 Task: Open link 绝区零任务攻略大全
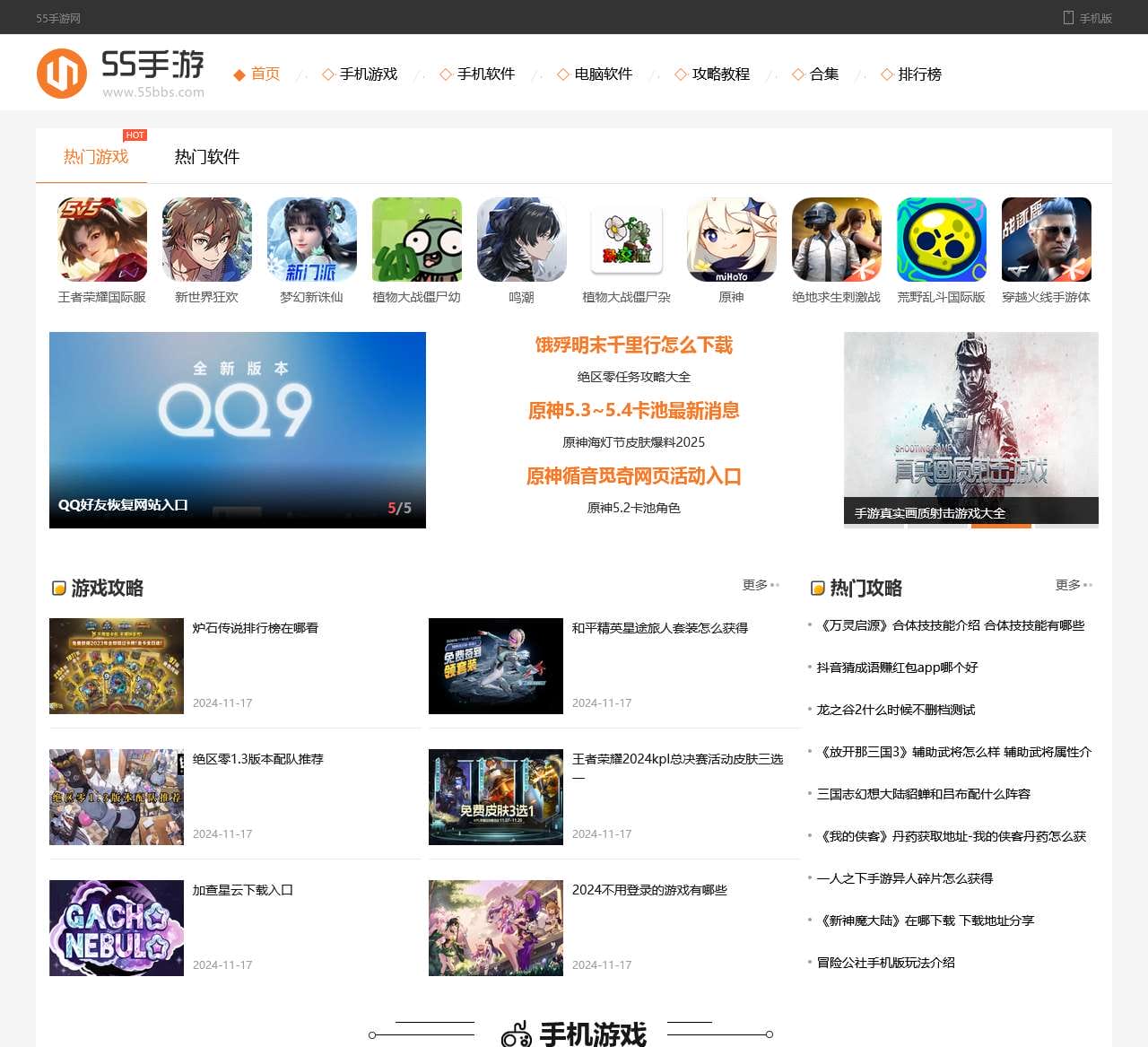(634, 377)
